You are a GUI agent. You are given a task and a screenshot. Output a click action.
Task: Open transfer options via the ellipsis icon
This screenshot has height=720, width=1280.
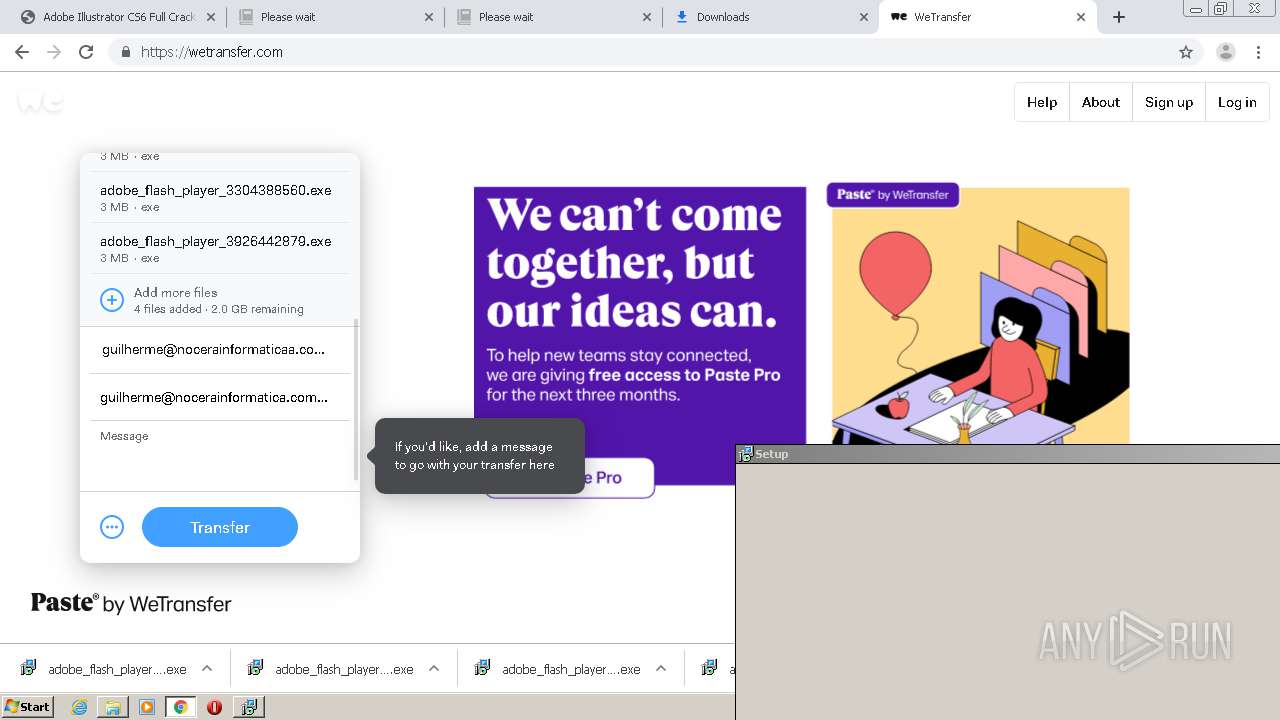(x=112, y=527)
